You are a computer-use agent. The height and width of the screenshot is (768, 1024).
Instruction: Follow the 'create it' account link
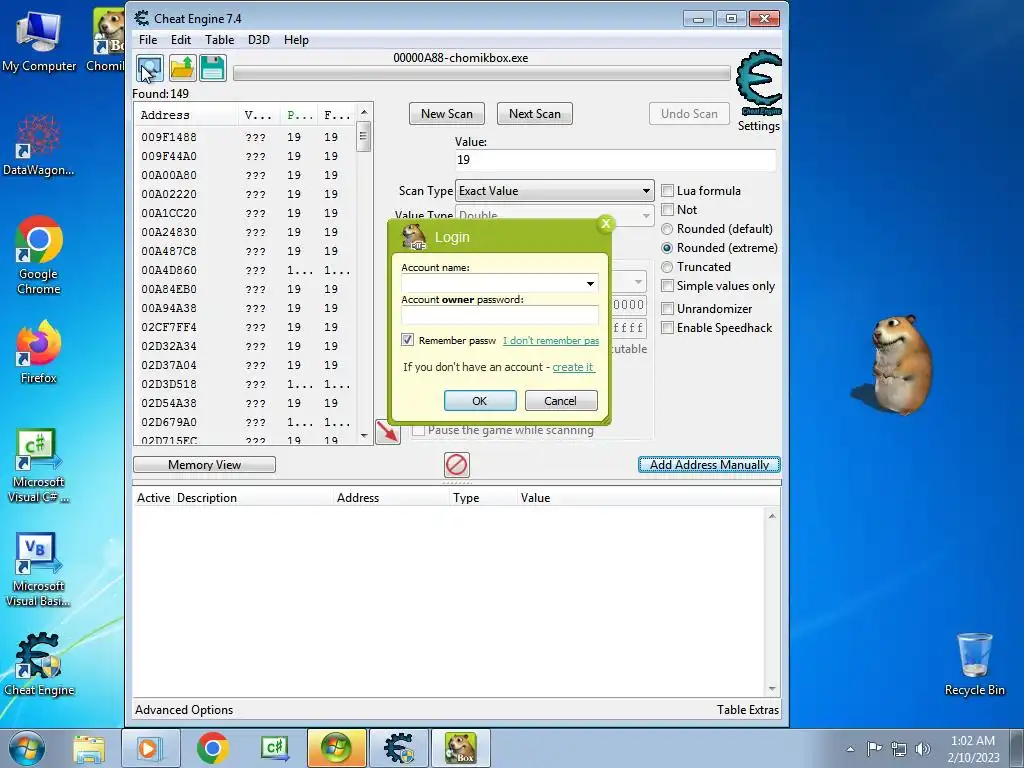573,367
